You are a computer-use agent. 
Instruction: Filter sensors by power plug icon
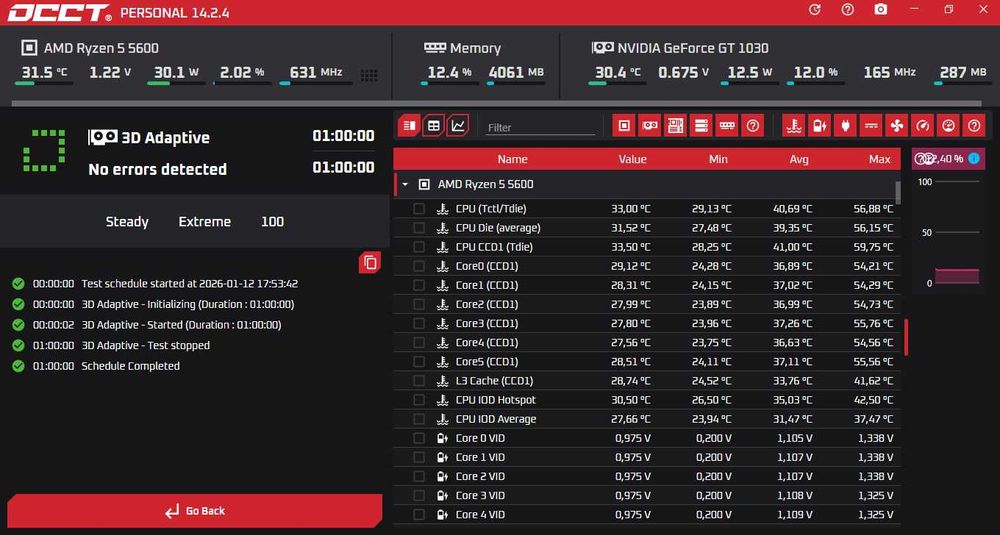point(844,126)
